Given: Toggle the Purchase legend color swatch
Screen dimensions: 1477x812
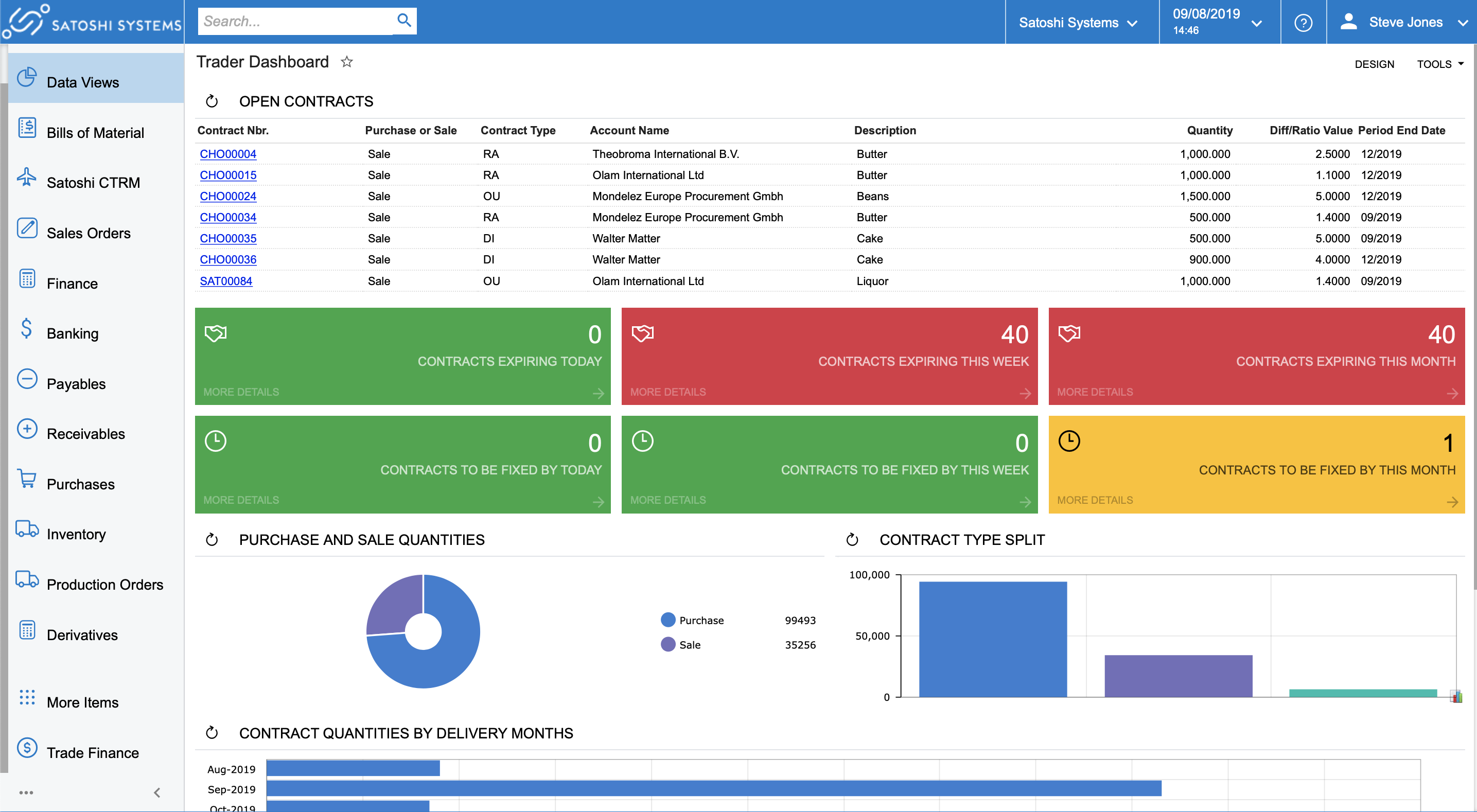Looking at the screenshot, I should [667, 620].
